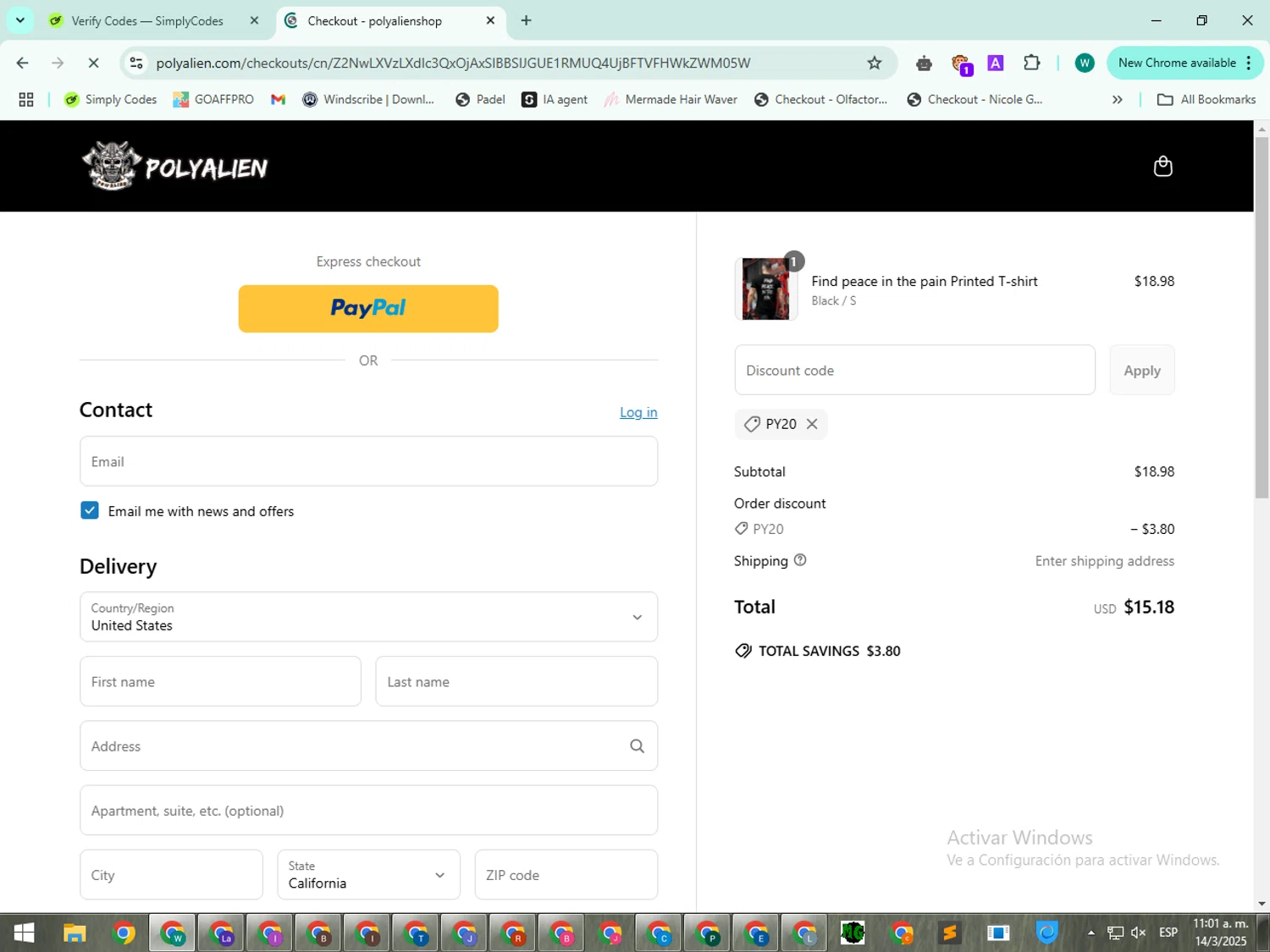The width and height of the screenshot is (1270, 952).
Task: Open the Padel bookmark
Action: coord(480,100)
